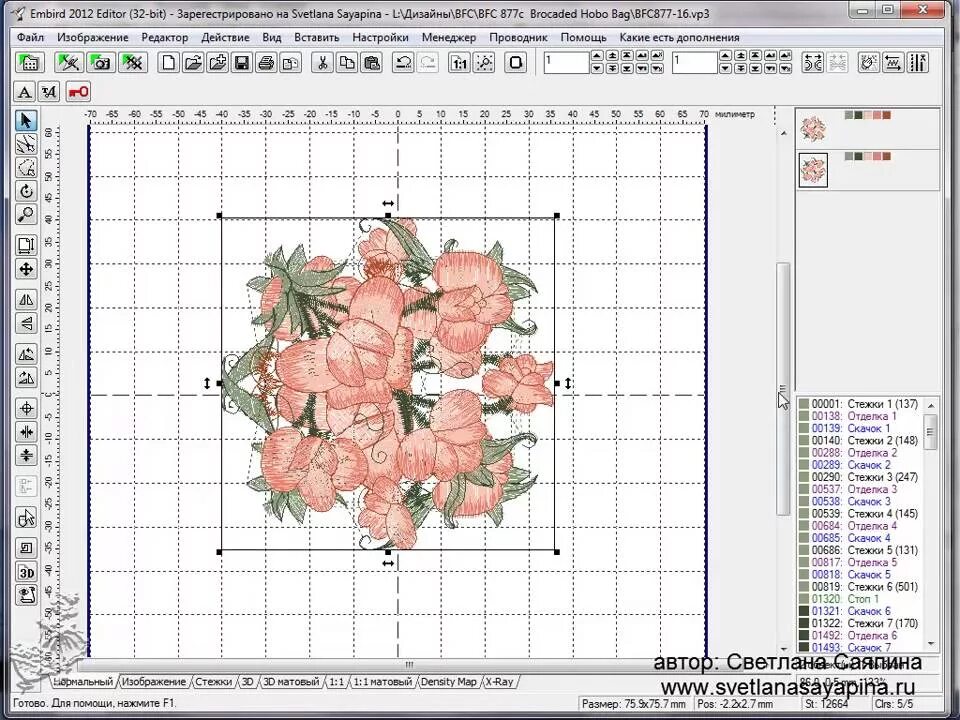
Task: Center design on hoop crosshair tool
Action: pyautogui.click(x=26, y=408)
